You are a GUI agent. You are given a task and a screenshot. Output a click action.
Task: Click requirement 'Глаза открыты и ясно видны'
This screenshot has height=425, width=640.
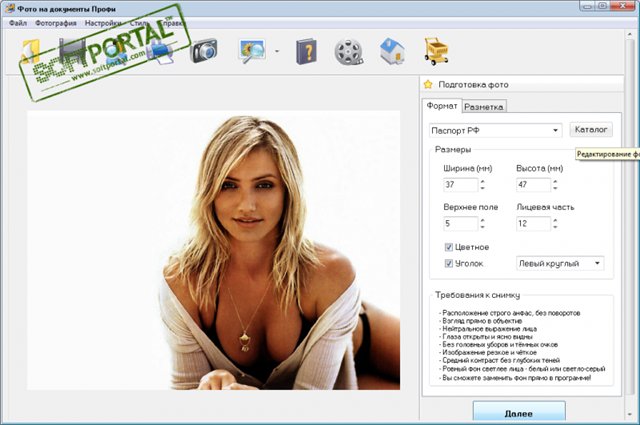pyautogui.click(x=487, y=336)
